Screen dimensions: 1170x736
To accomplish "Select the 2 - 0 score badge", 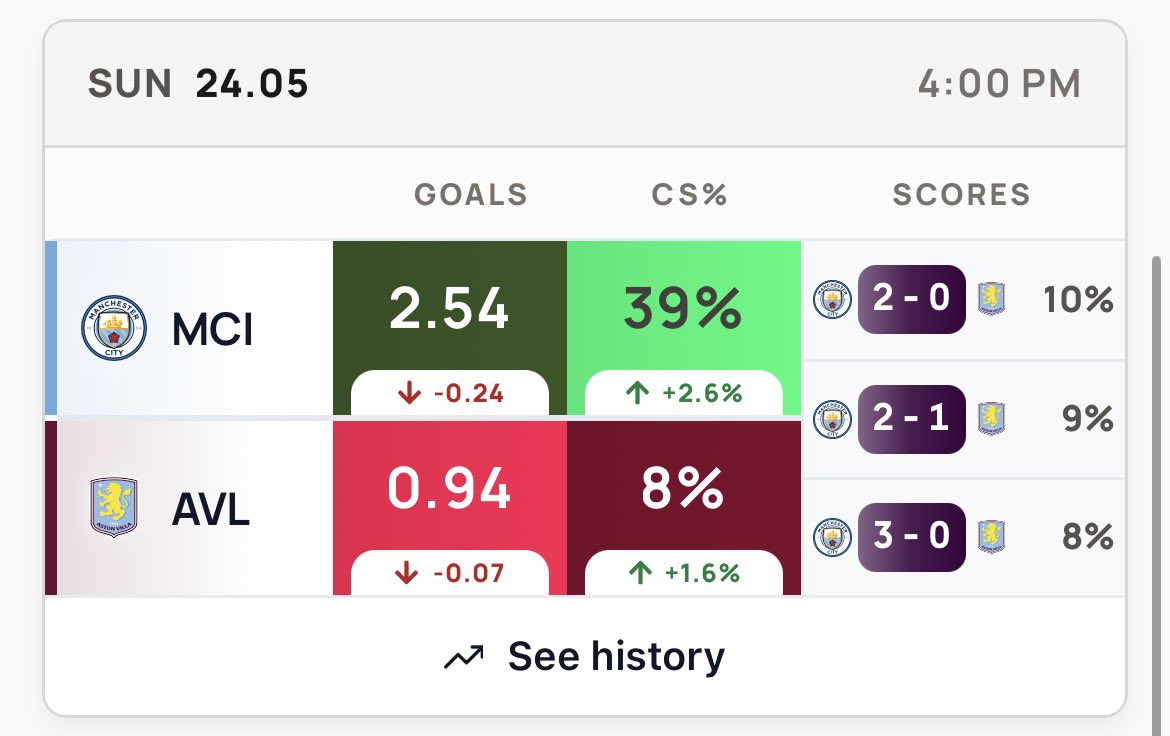I will click(x=912, y=299).
